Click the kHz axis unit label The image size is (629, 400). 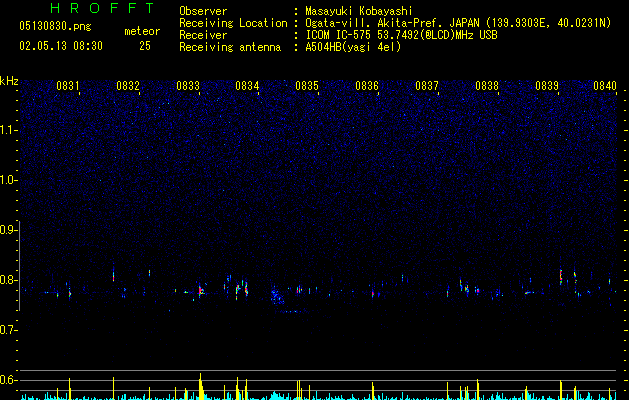(x=9, y=81)
